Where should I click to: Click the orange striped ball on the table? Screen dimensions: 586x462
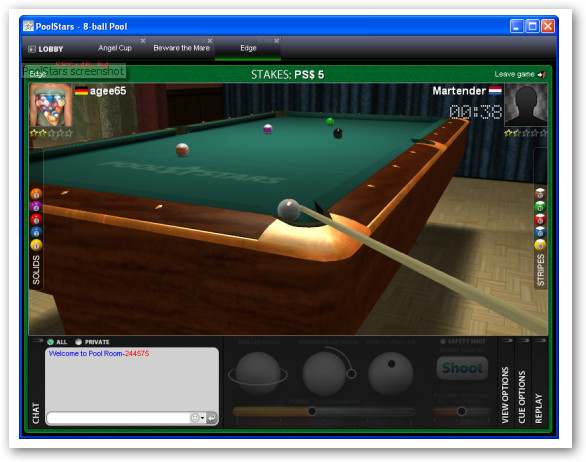(x=182, y=150)
